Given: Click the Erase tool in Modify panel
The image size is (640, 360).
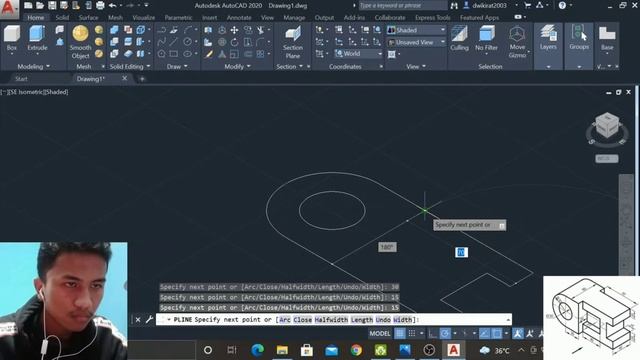Looking at the screenshot, I should pyautogui.click(x=209, y=53).
